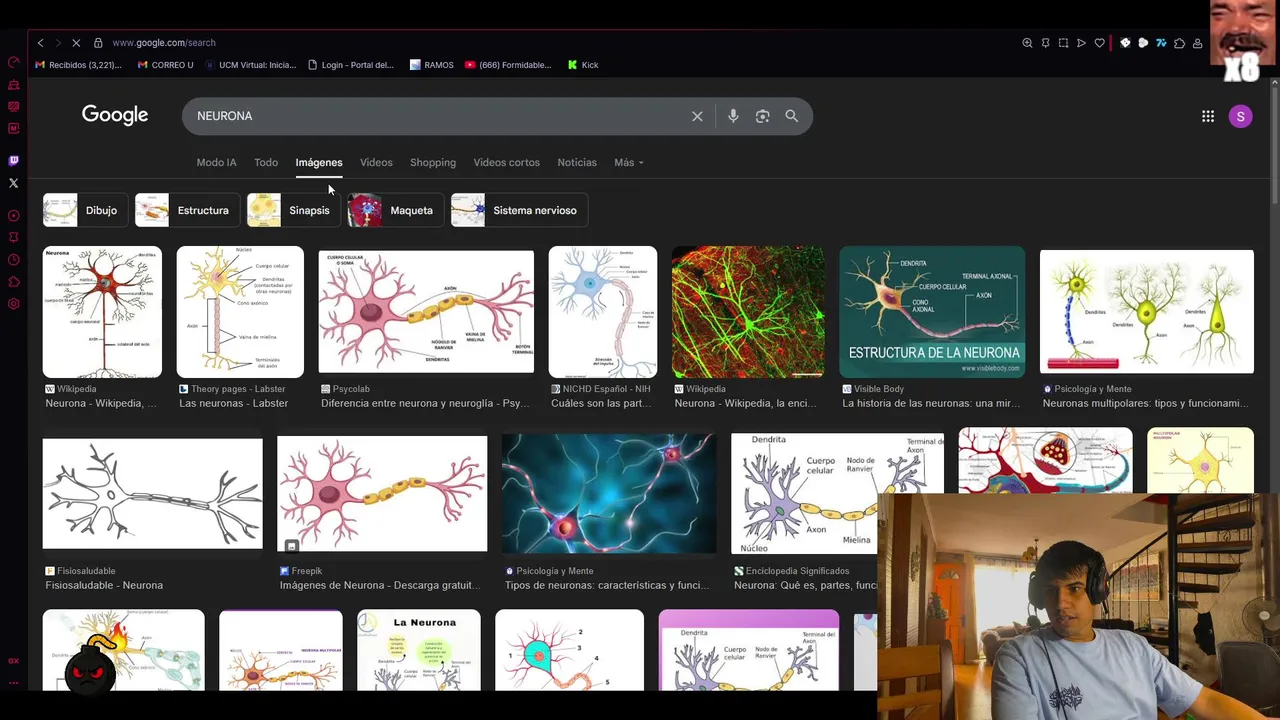Switch to the Modo IA tab
This screenshot has height=720, width=1280.
(x=216, y=162)
